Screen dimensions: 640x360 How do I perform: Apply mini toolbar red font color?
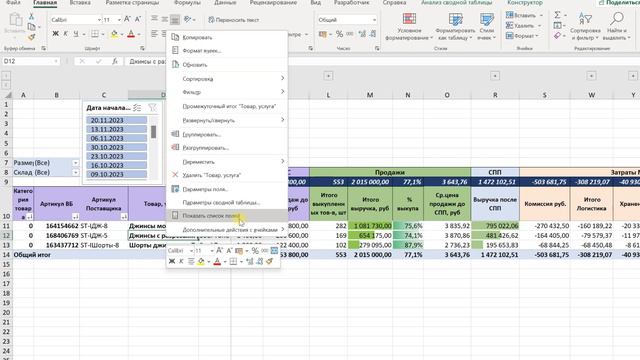point(217,261)
